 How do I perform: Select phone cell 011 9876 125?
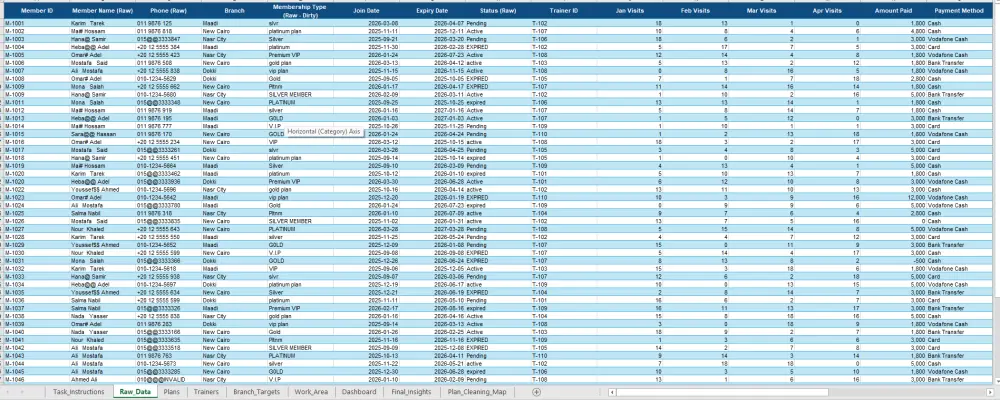[168, 23]
